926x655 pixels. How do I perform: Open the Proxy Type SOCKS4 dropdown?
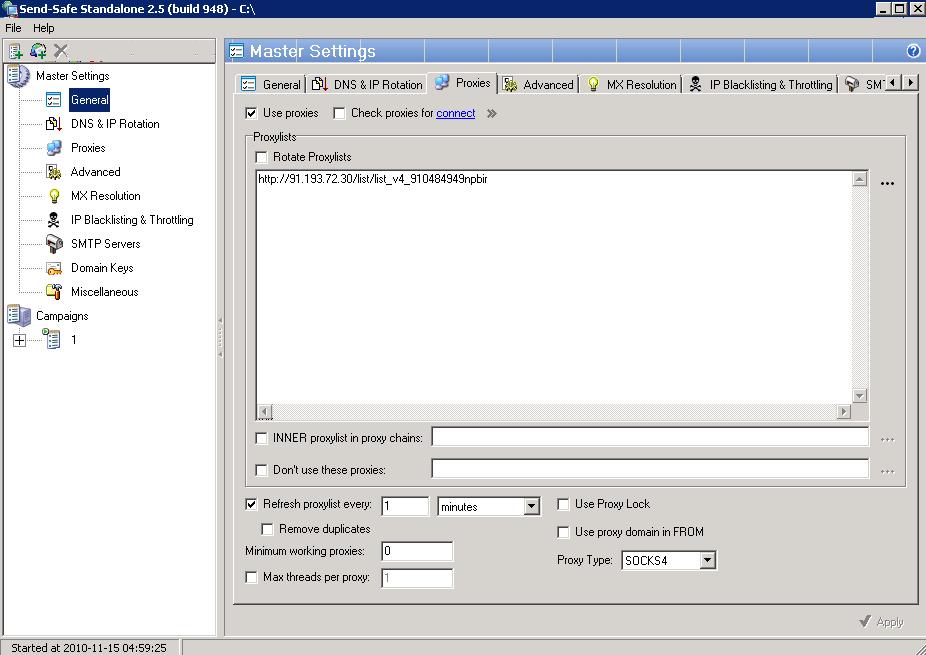point(707,560)
